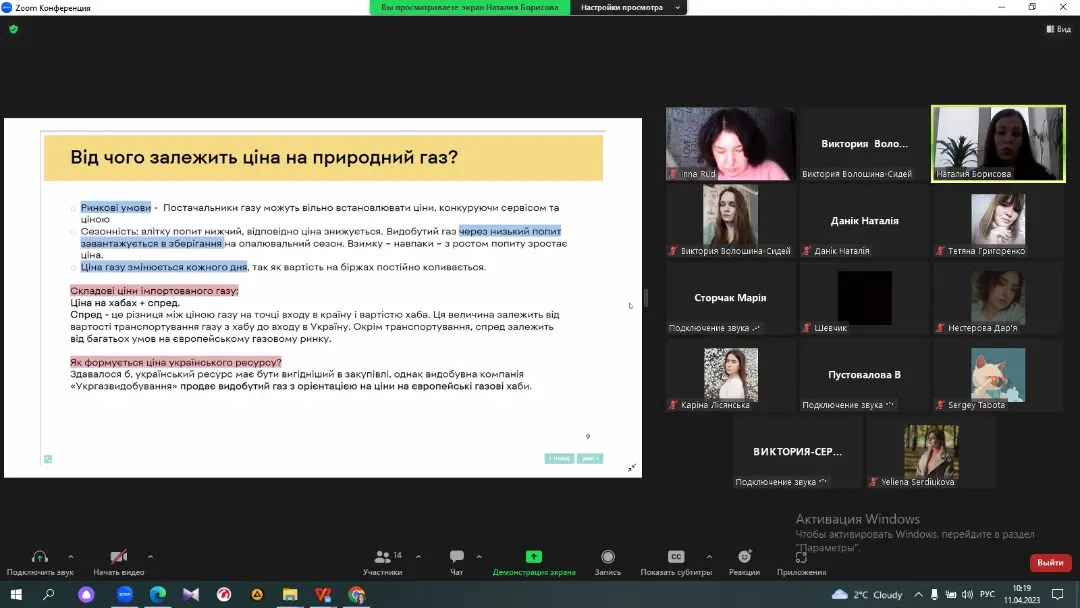The width and height of the screenshot is (1080, 608).
Task: Open the Приложения apps panel
Action: [x=801, y=557]
